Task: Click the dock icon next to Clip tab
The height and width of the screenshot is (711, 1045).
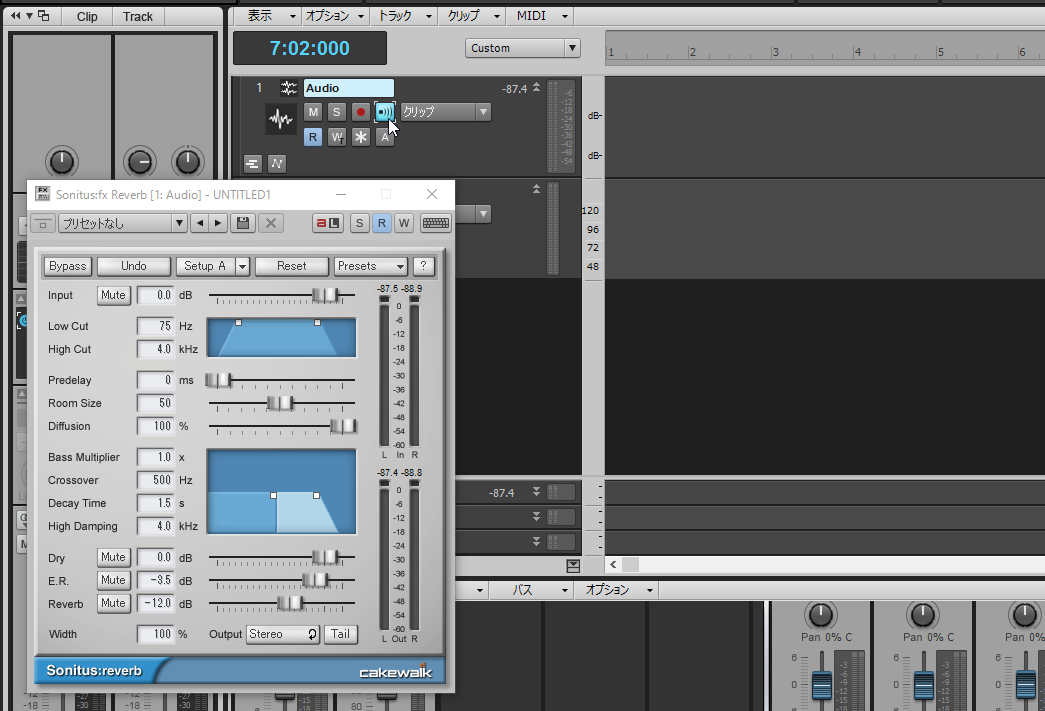Action: tap(44, 15)
